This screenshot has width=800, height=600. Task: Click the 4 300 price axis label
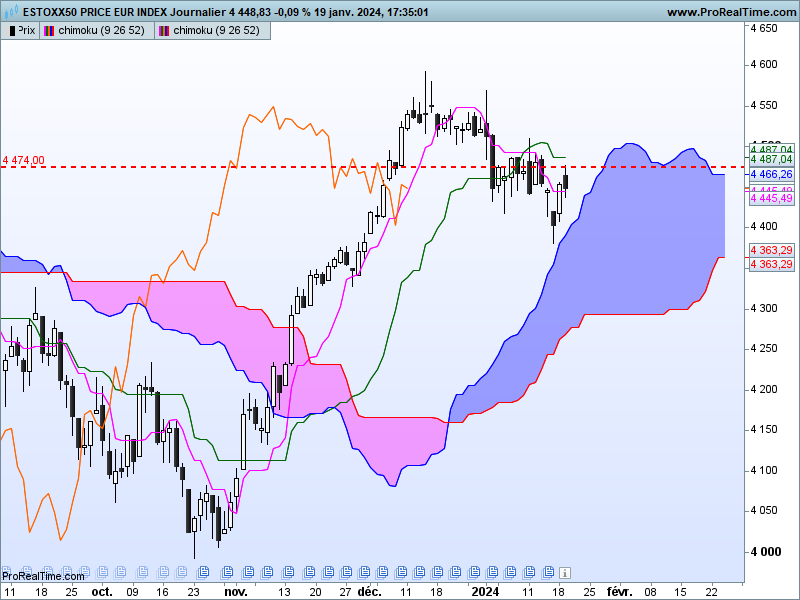click(764, 308)
